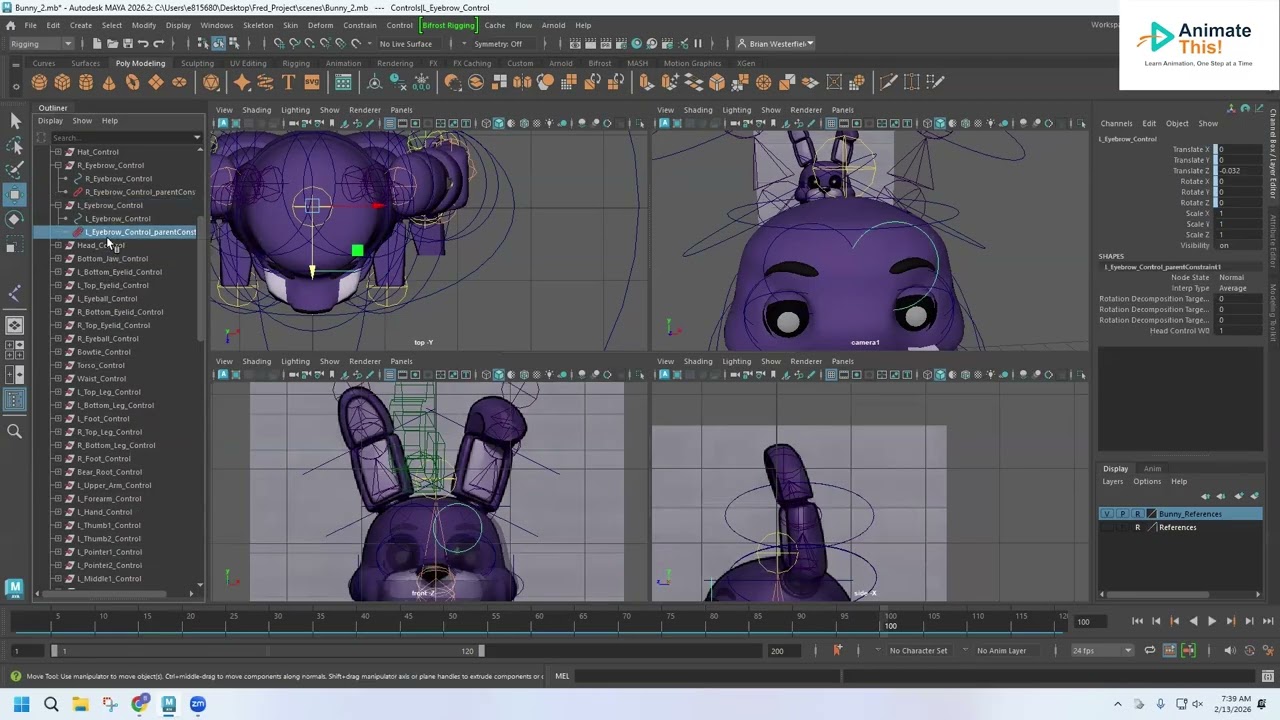This screenshot has height=720, width=1280.
Task: Toggle snap to points
Action: 309,43
